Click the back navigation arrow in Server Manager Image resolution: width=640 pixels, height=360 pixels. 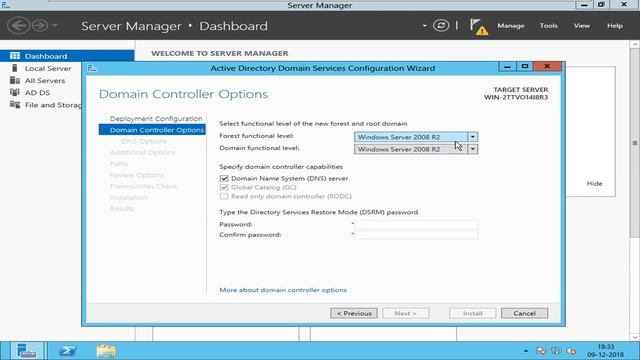pos(18,25)
